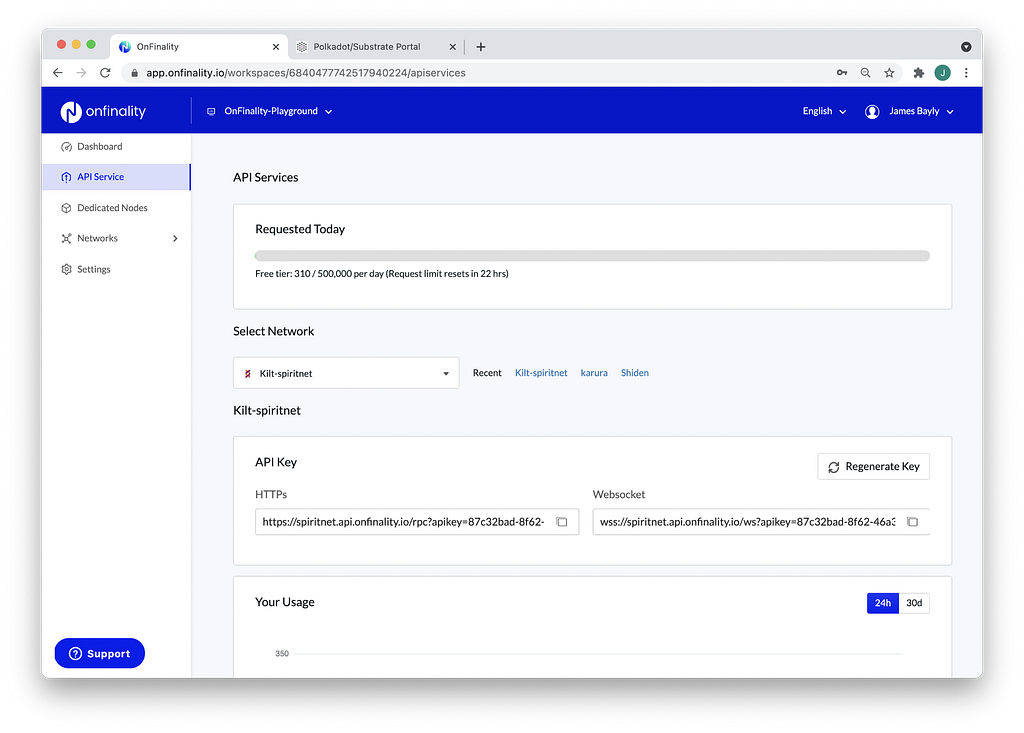The image size is (1024, 733).
Task: Close the OnFinality browser tab
Action: click(276, 46)
